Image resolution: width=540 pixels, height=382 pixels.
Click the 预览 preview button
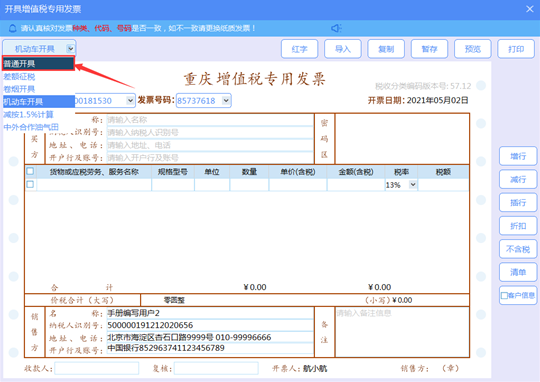tap(472, 49)
